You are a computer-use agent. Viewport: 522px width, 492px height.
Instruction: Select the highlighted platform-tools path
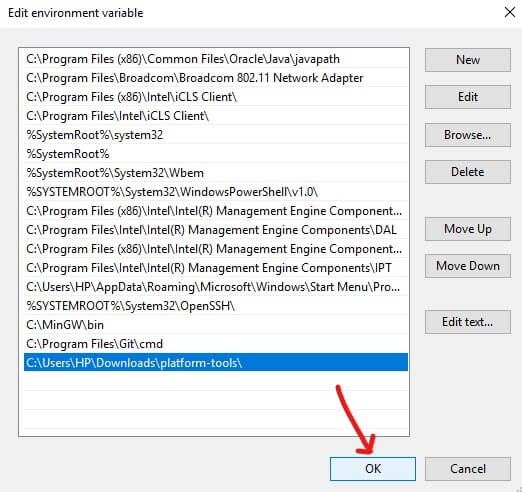[x=216, y=362]
